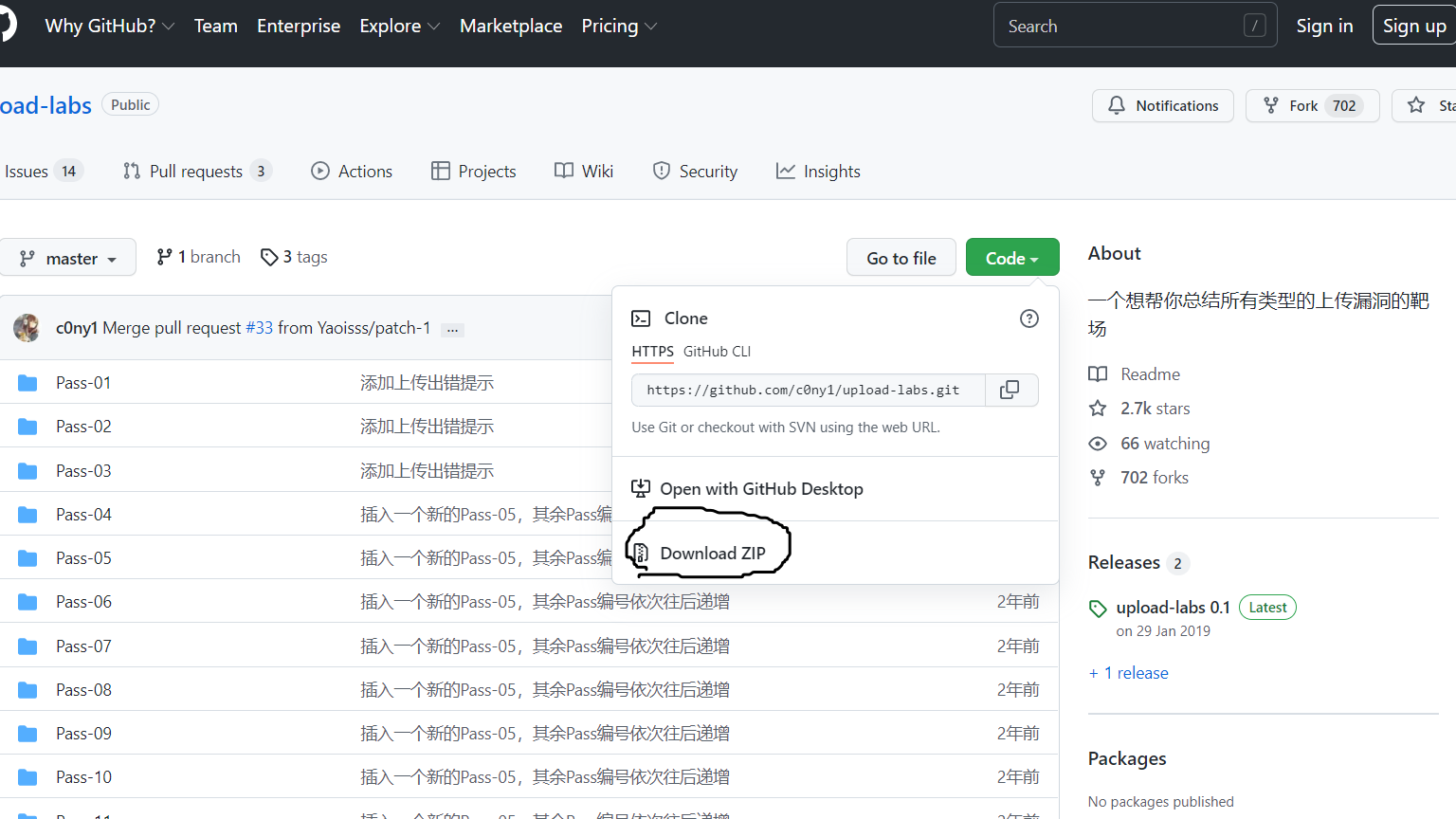Open the Pass-01 folder icon
The width and height of the screenshot is (1456, 819).
click(x=27, y=383)
